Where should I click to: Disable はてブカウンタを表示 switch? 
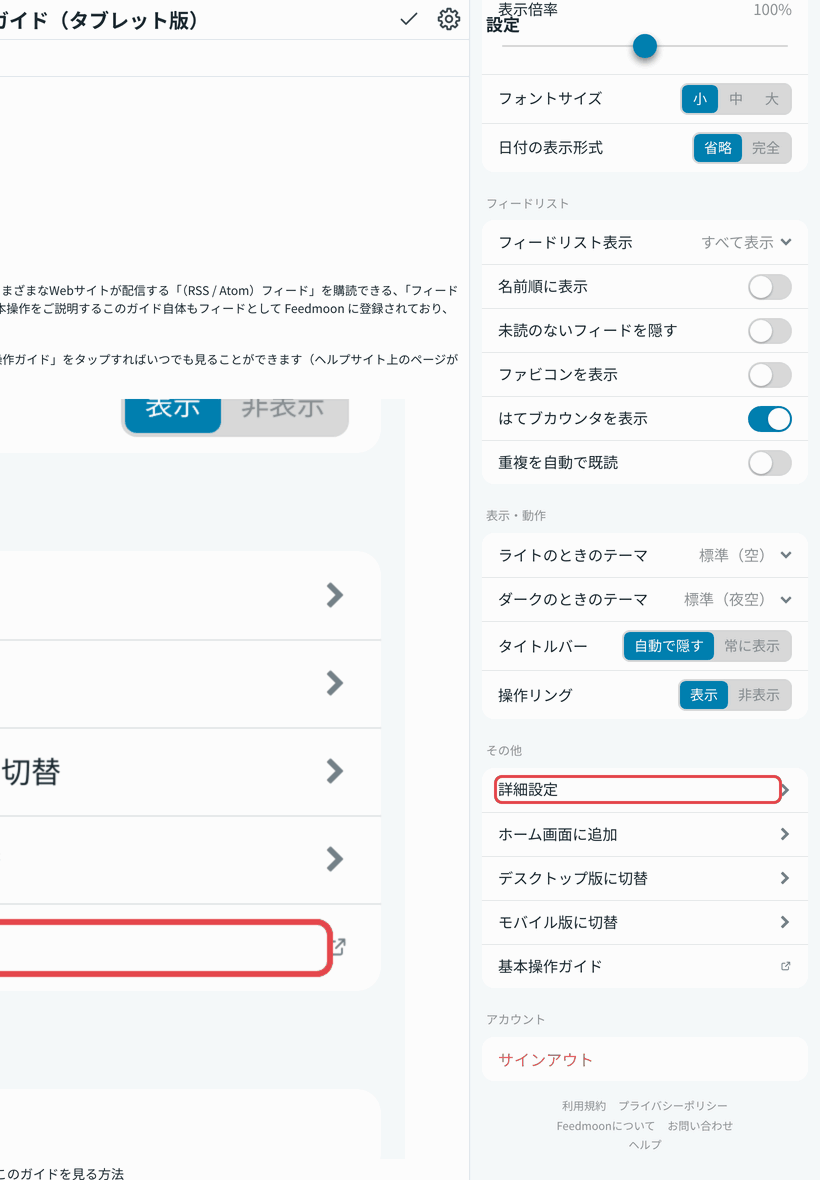(770, 418)
